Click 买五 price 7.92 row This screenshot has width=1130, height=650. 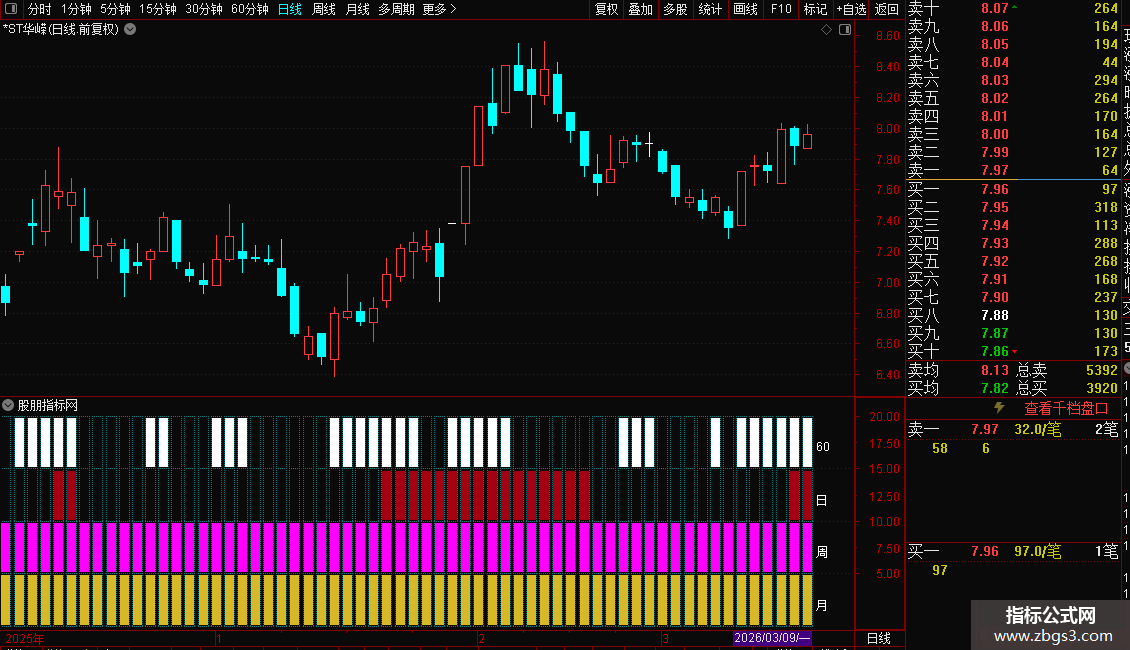tap(1013, 261)
